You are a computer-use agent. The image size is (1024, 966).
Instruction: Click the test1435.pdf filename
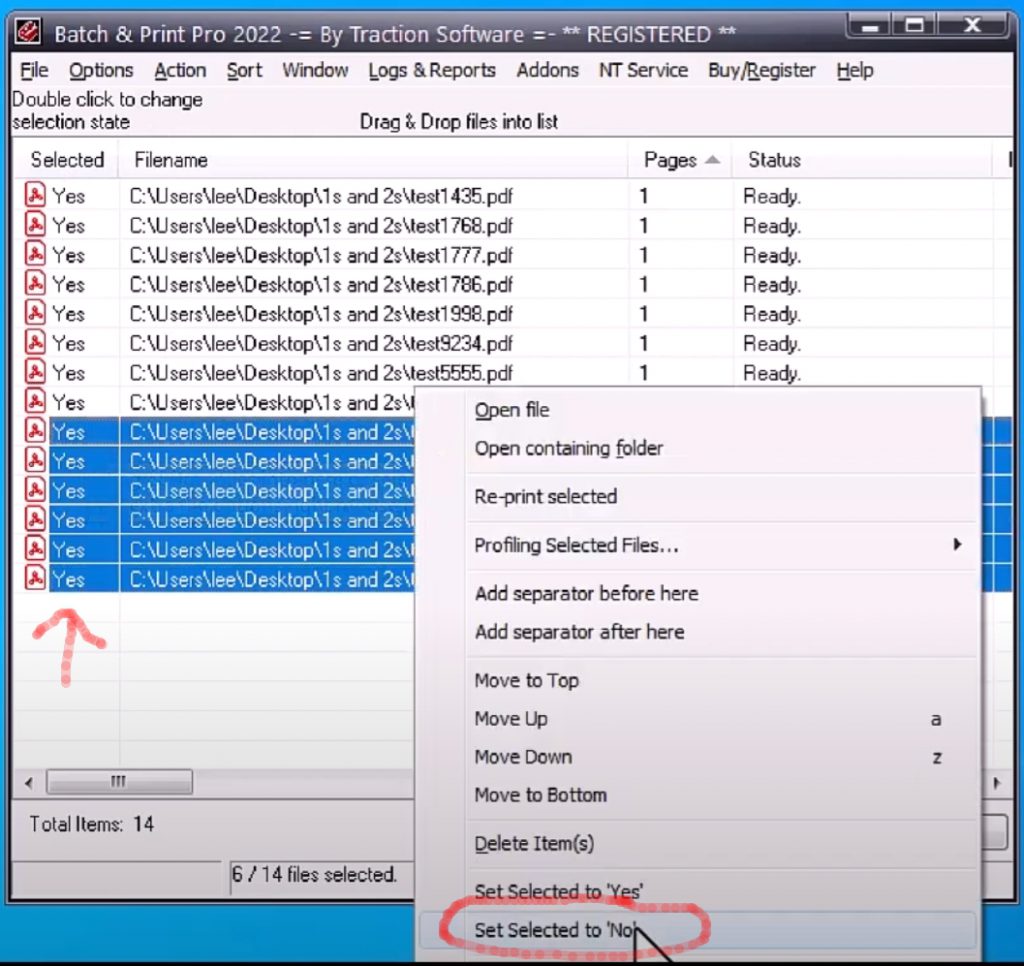pyautogui.click(x=321, y=196)
